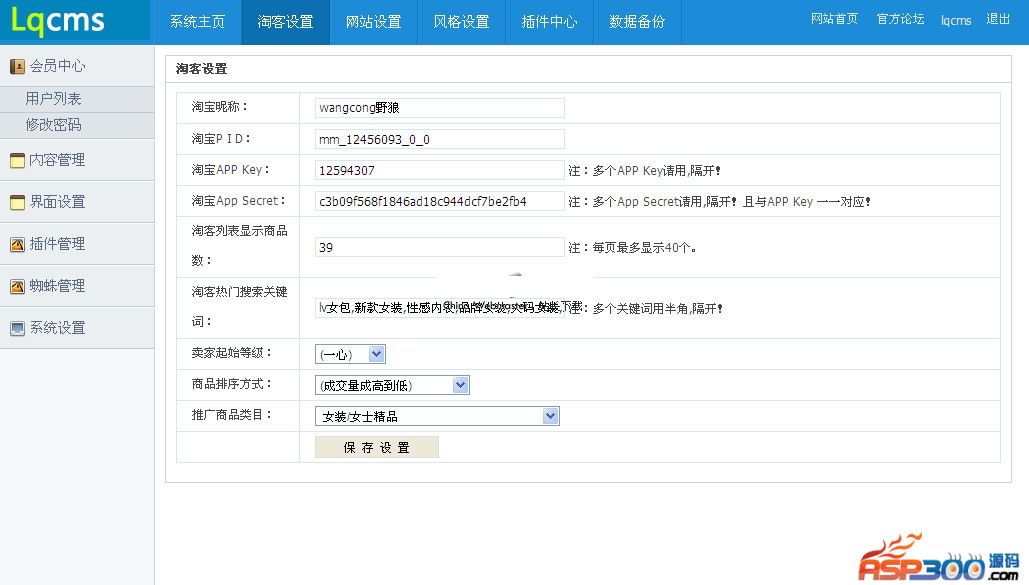Image resolution: width=1029 pixels, height=585 pixels.
Task: Click the 淘宝App Secret text field
Action: pyautogui.click(x=439, y=201)
